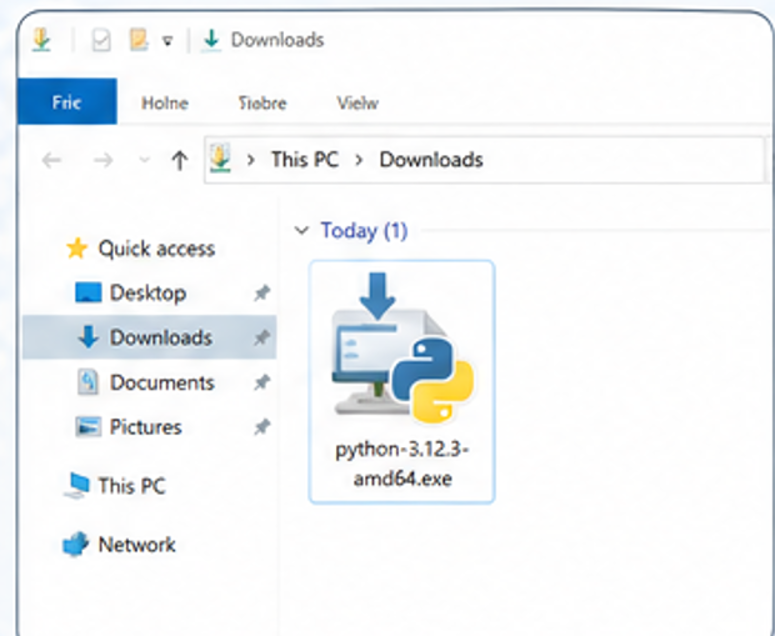Viewport: 775px width, 636px height.
Task: Go up one level with the up arrow
Action: click(179, 160)
